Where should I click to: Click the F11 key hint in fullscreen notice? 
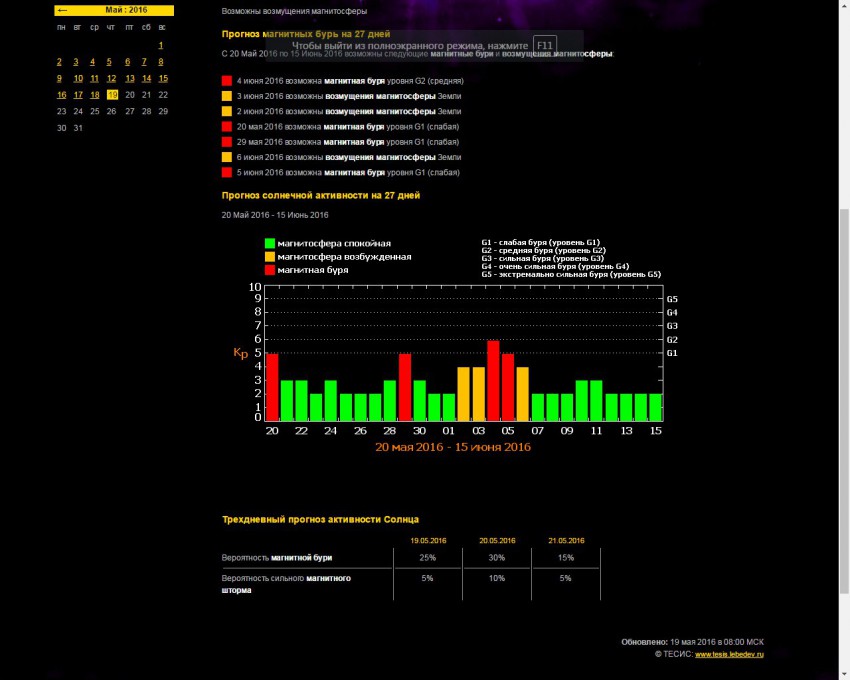coord(544,46)
